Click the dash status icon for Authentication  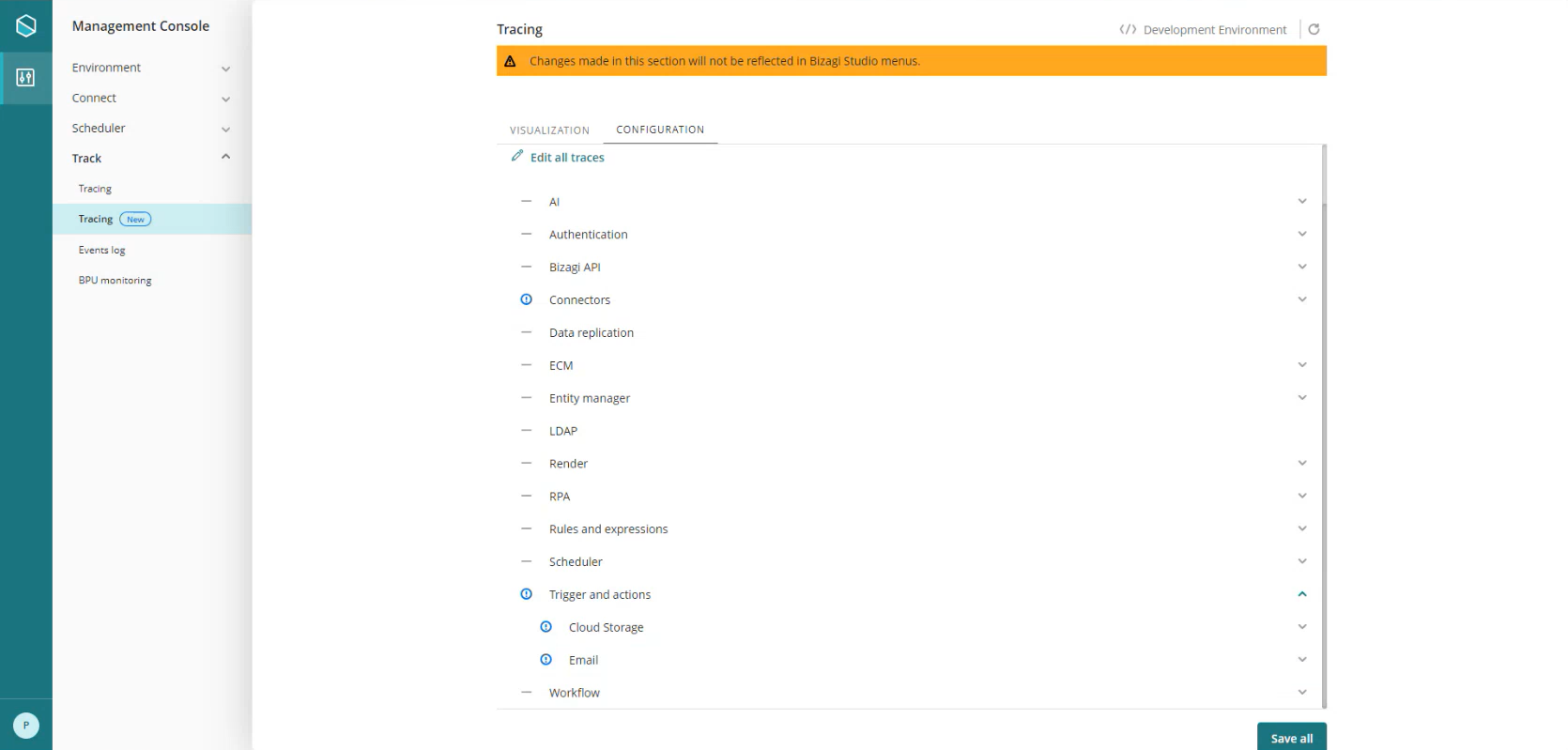[x=526, y=234]
